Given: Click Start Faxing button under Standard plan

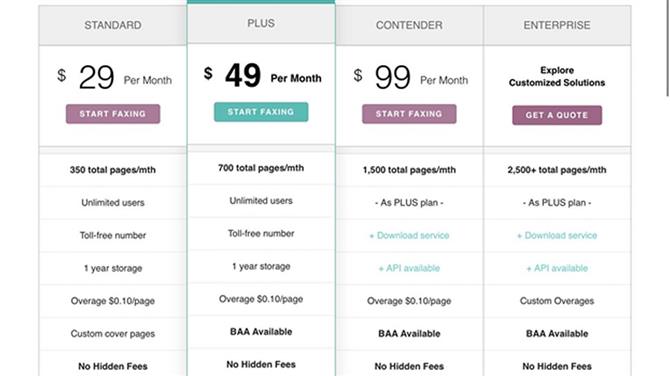Looking at the screenshot, I should pyautogui.click(x=113, y=114).
